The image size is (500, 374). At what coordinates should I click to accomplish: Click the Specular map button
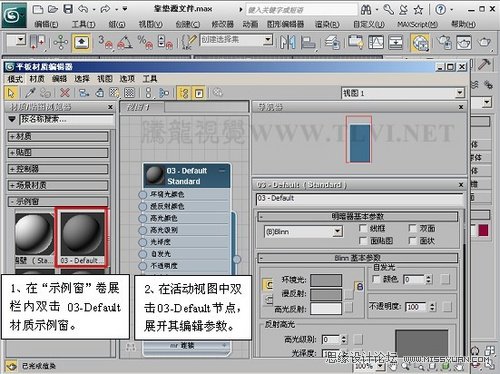349,308
